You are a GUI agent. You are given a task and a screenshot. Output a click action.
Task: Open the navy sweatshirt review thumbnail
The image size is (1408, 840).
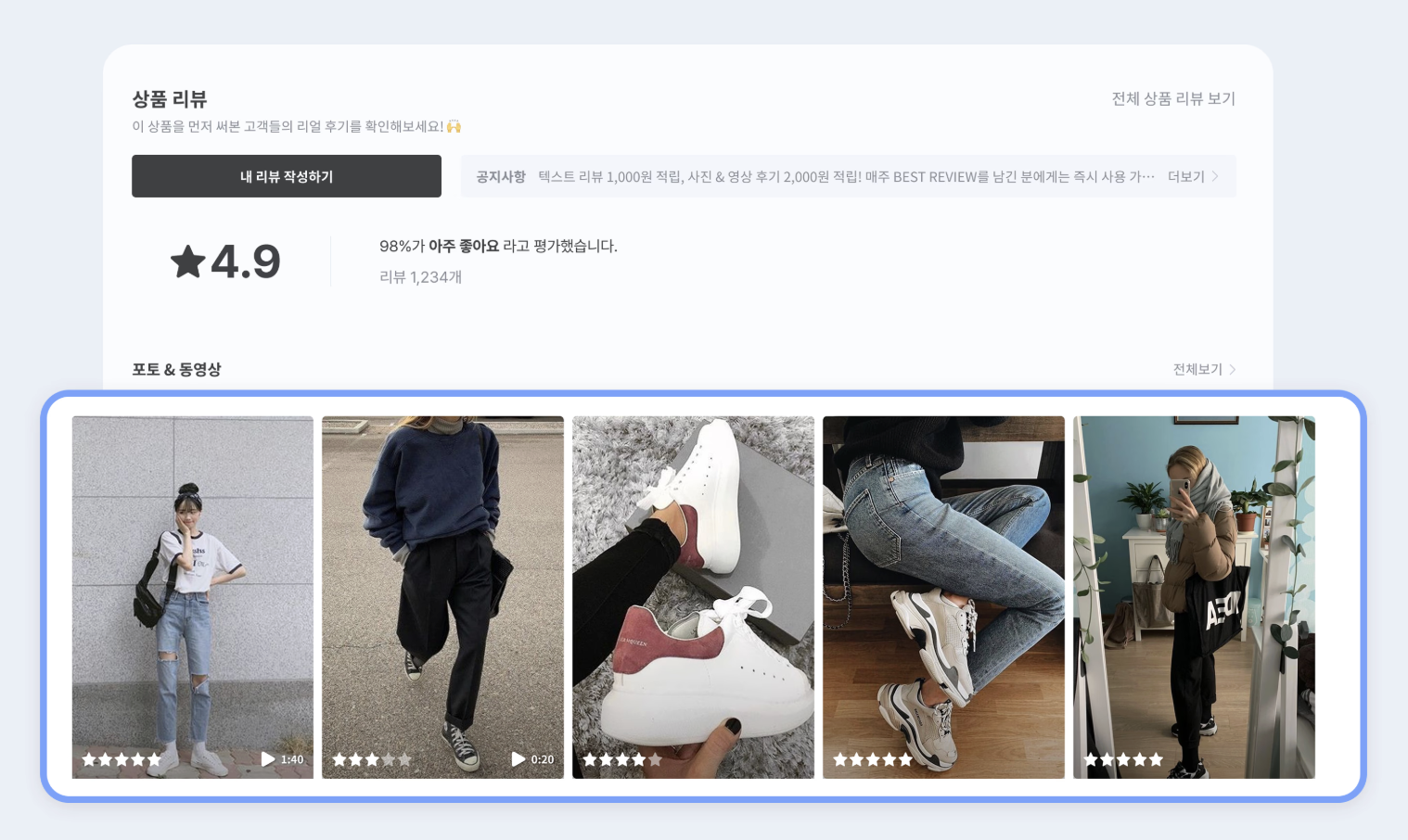point(442,597)
